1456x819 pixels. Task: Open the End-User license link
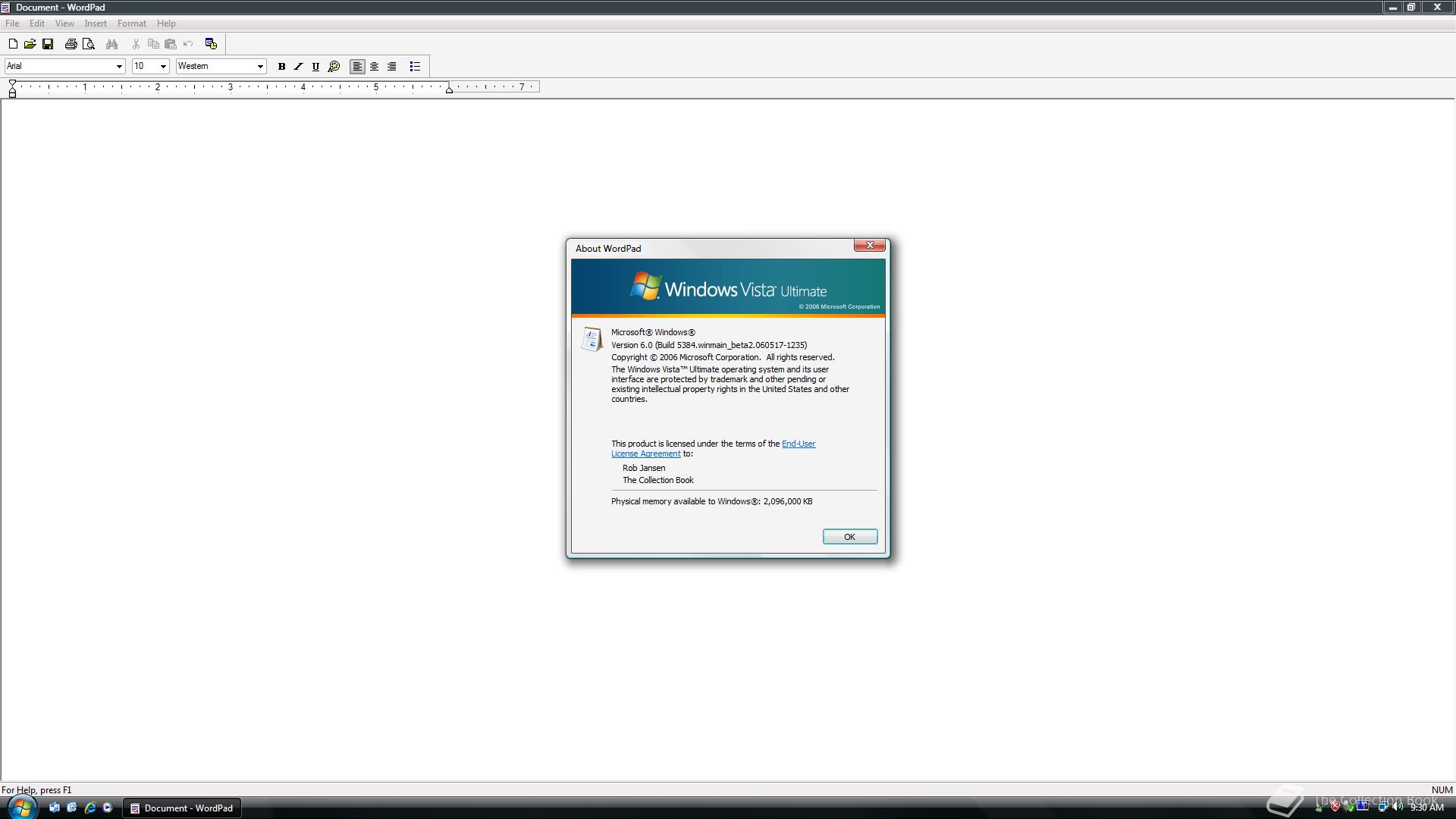(799, 444)
